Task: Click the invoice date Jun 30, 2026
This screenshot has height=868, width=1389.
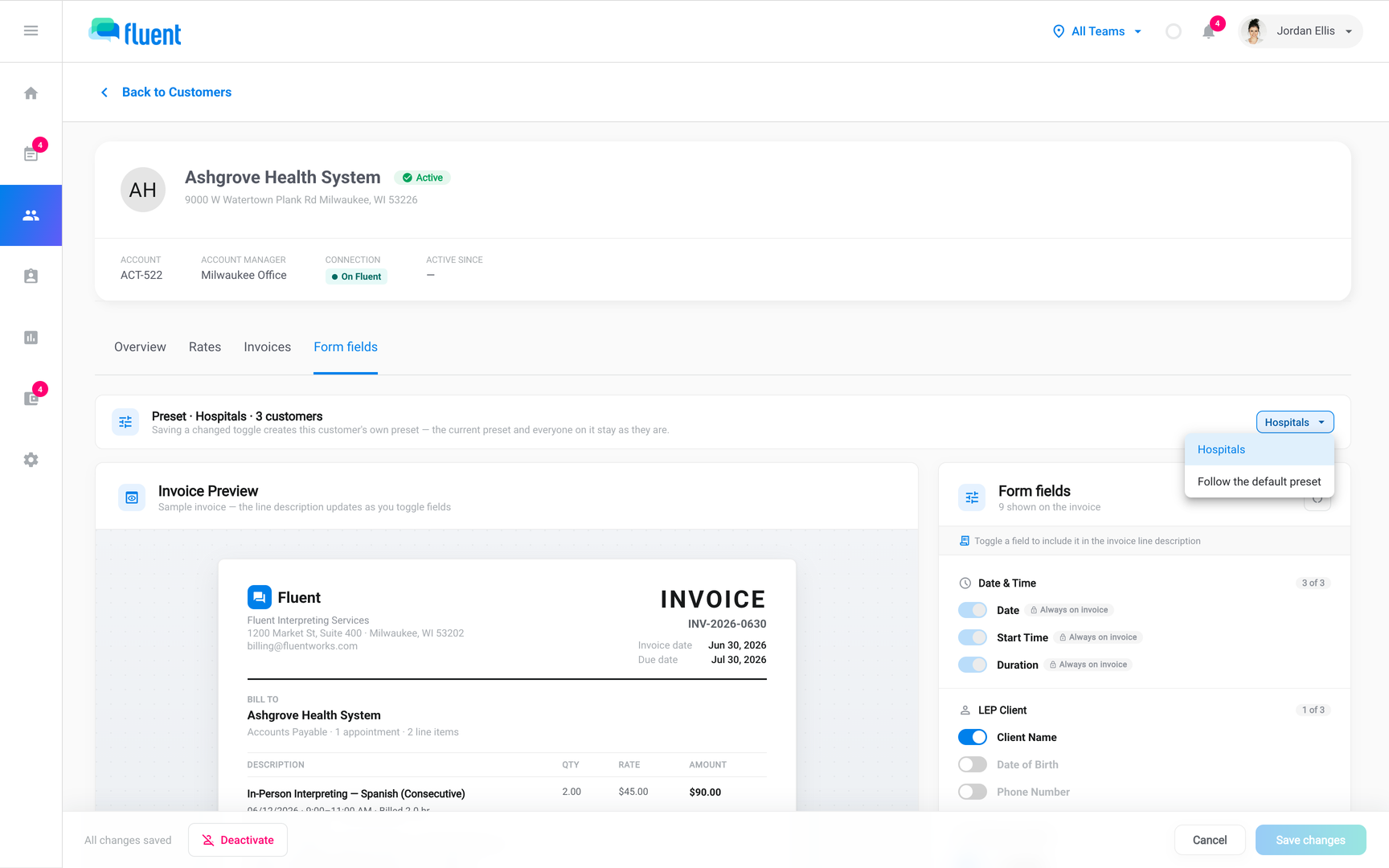Action: pyautogui.click(x=737, y=645)
